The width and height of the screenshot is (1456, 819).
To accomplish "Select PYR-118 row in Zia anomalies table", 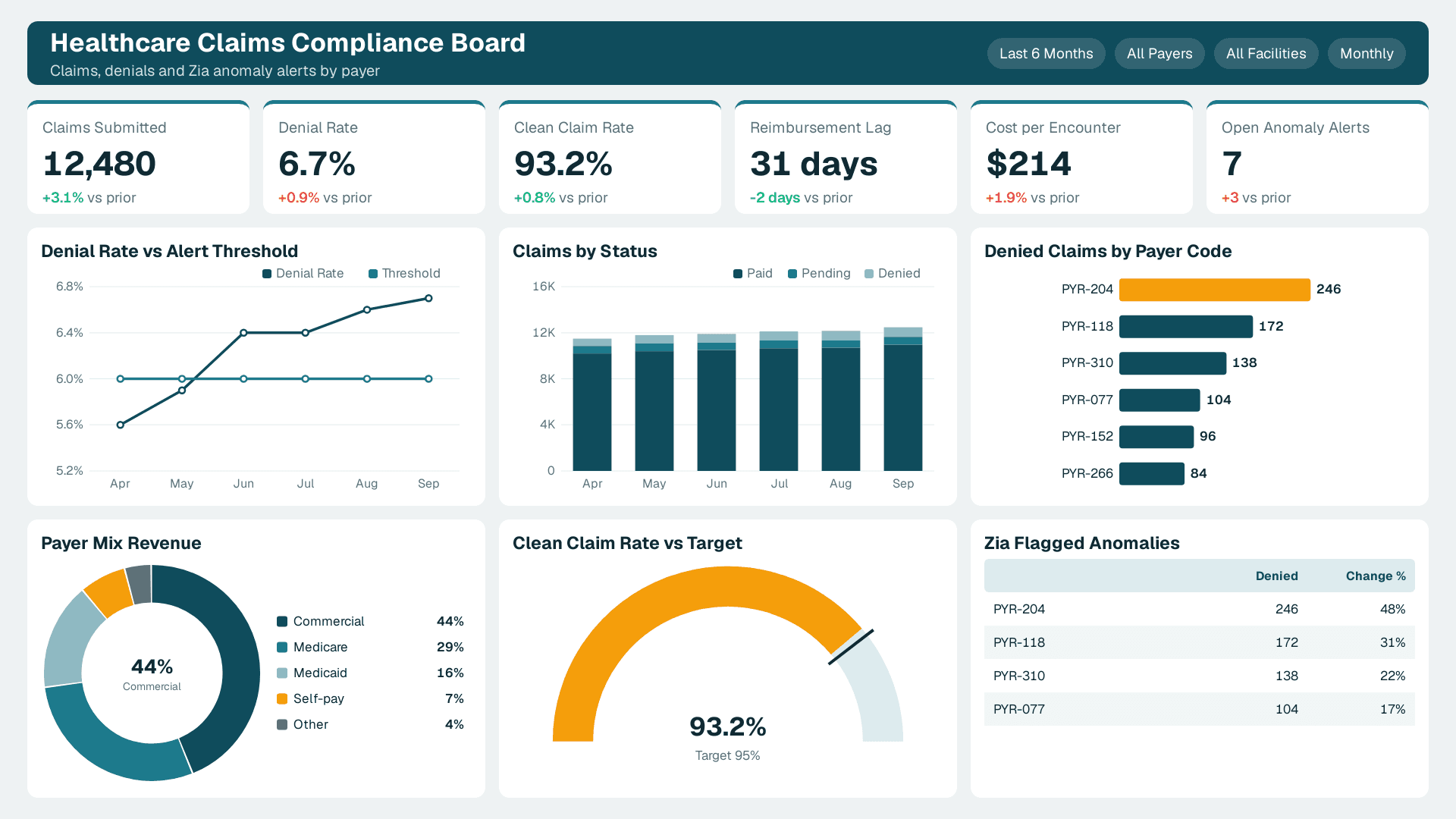I will coord(1199,642).
